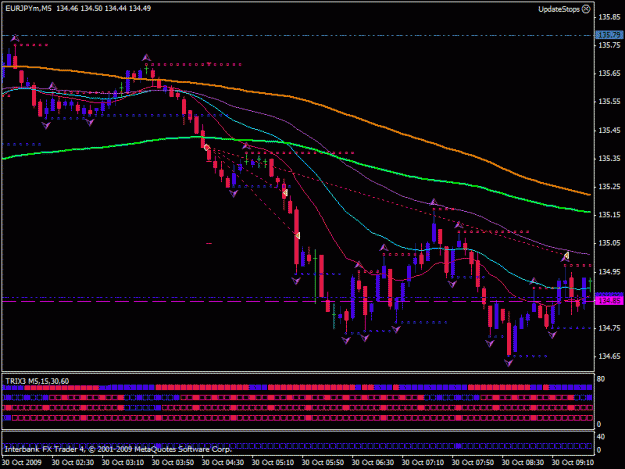Image resolution: width=625 pixels, height=469 pixels.
Task: Click the 135.25 price axis label
Action: [x=609, y=186]
